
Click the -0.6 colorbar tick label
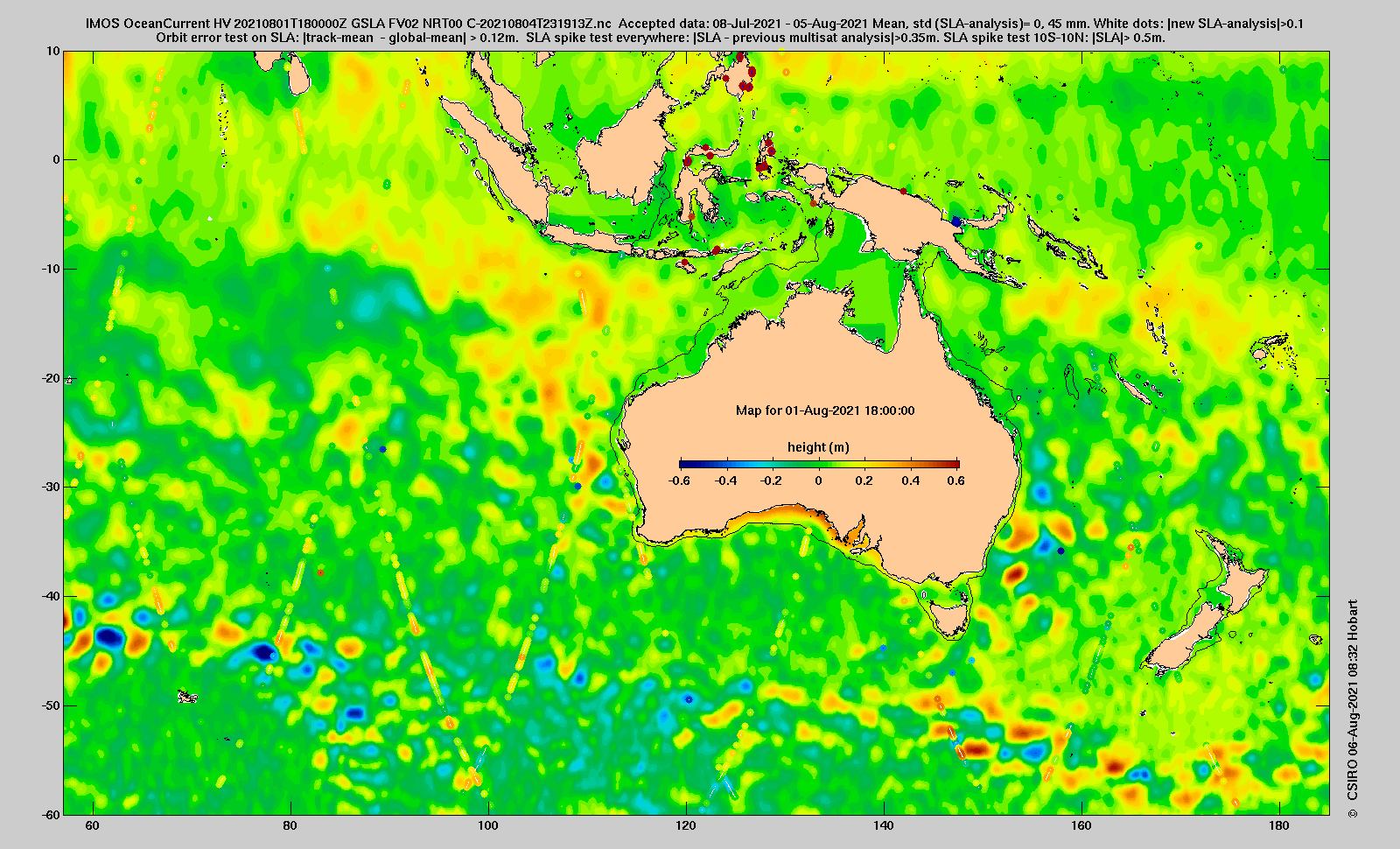(x=680, y=481)
